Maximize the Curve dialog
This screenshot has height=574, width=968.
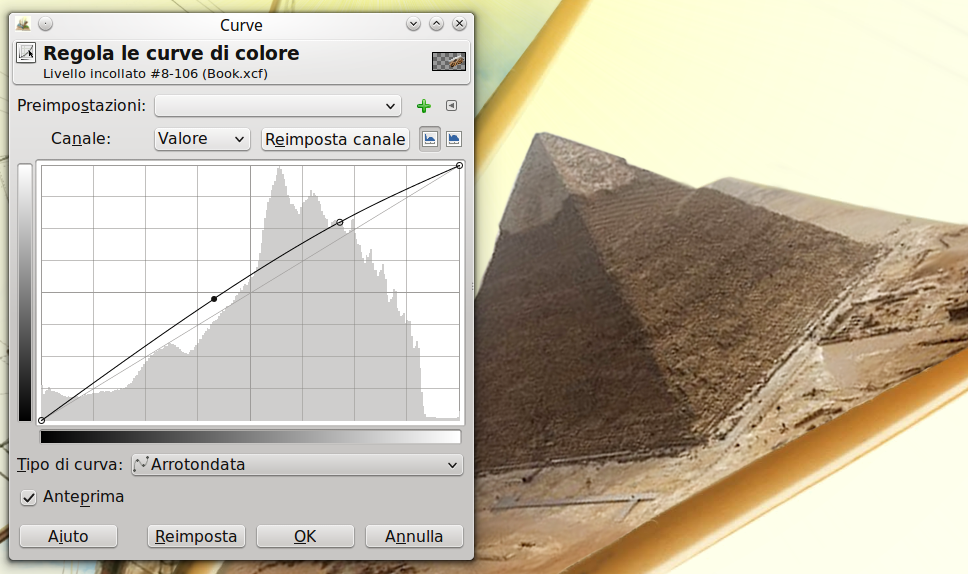click(x=436, y=24)
